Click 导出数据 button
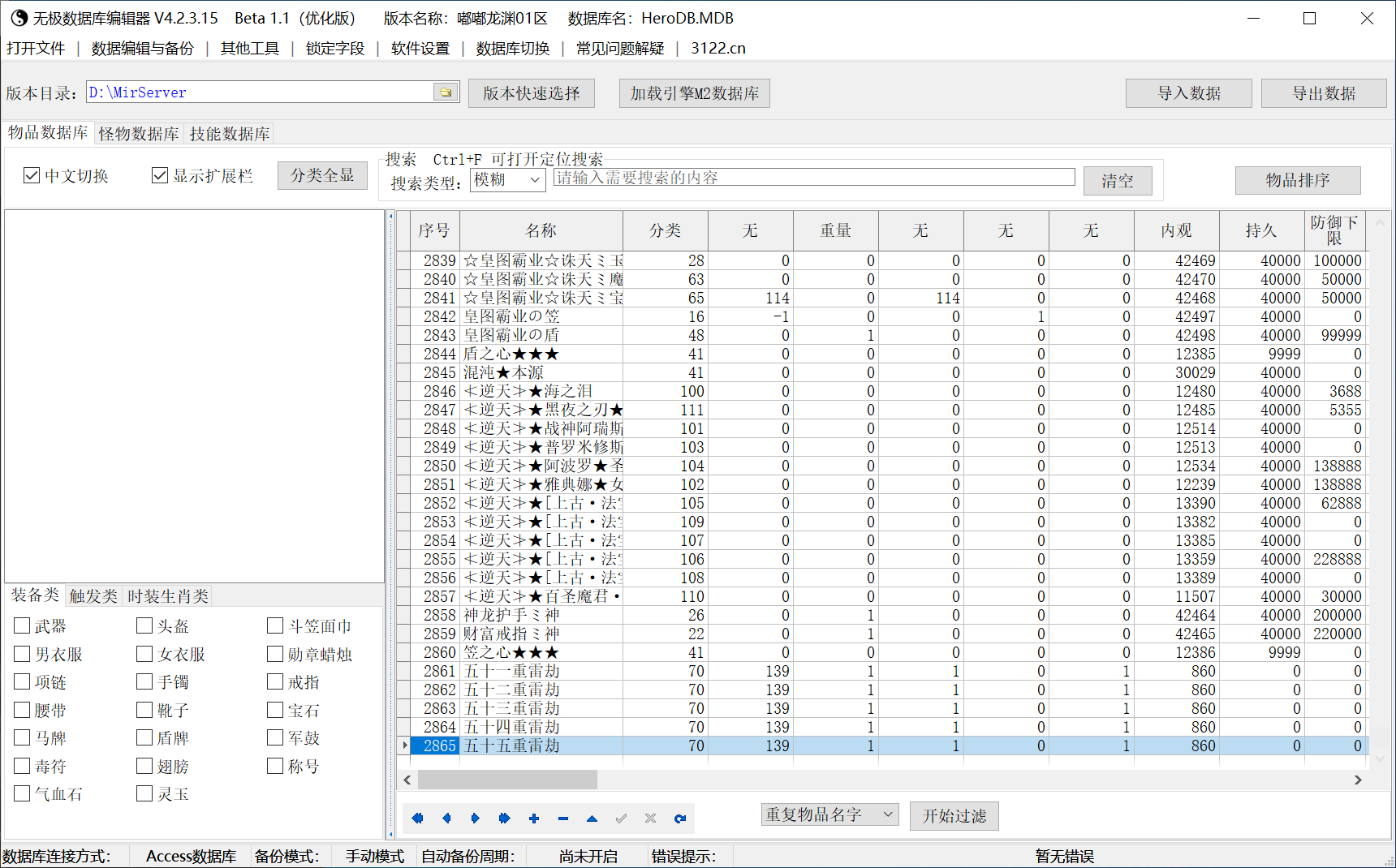This screenshot has height=868, width=1396. pyautogui.click(x=1324, y=93)
